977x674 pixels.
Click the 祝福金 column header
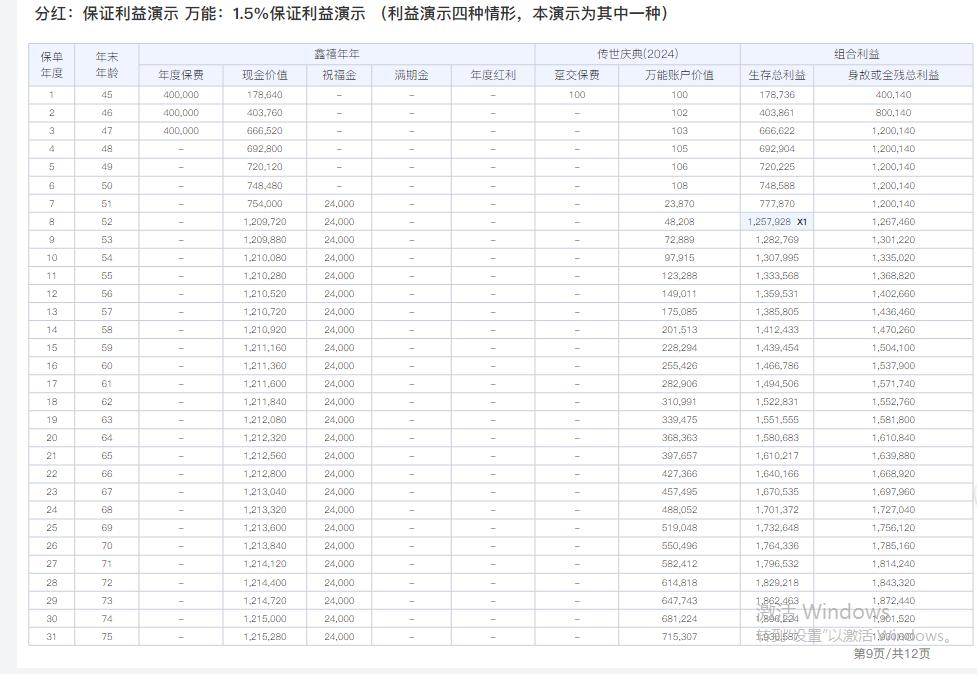click(338, 76)
